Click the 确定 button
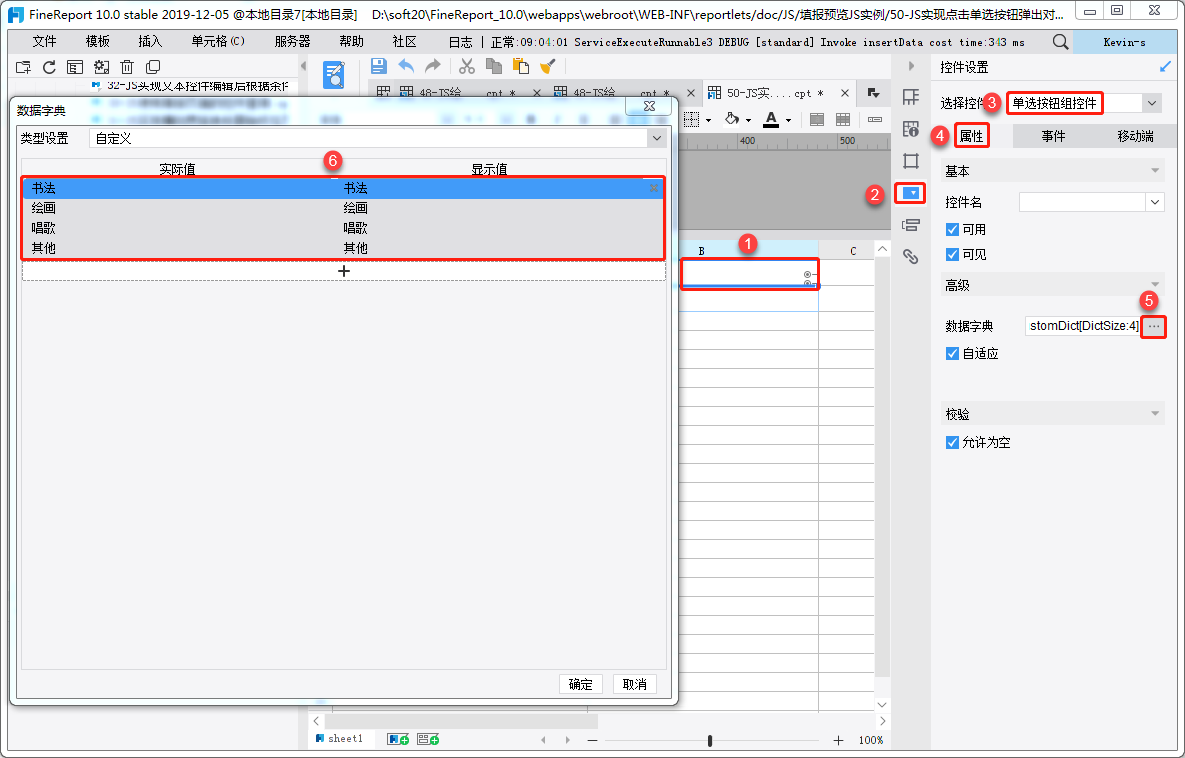Viewport: 1185px width, 758px height. click(x=580, y=684)
